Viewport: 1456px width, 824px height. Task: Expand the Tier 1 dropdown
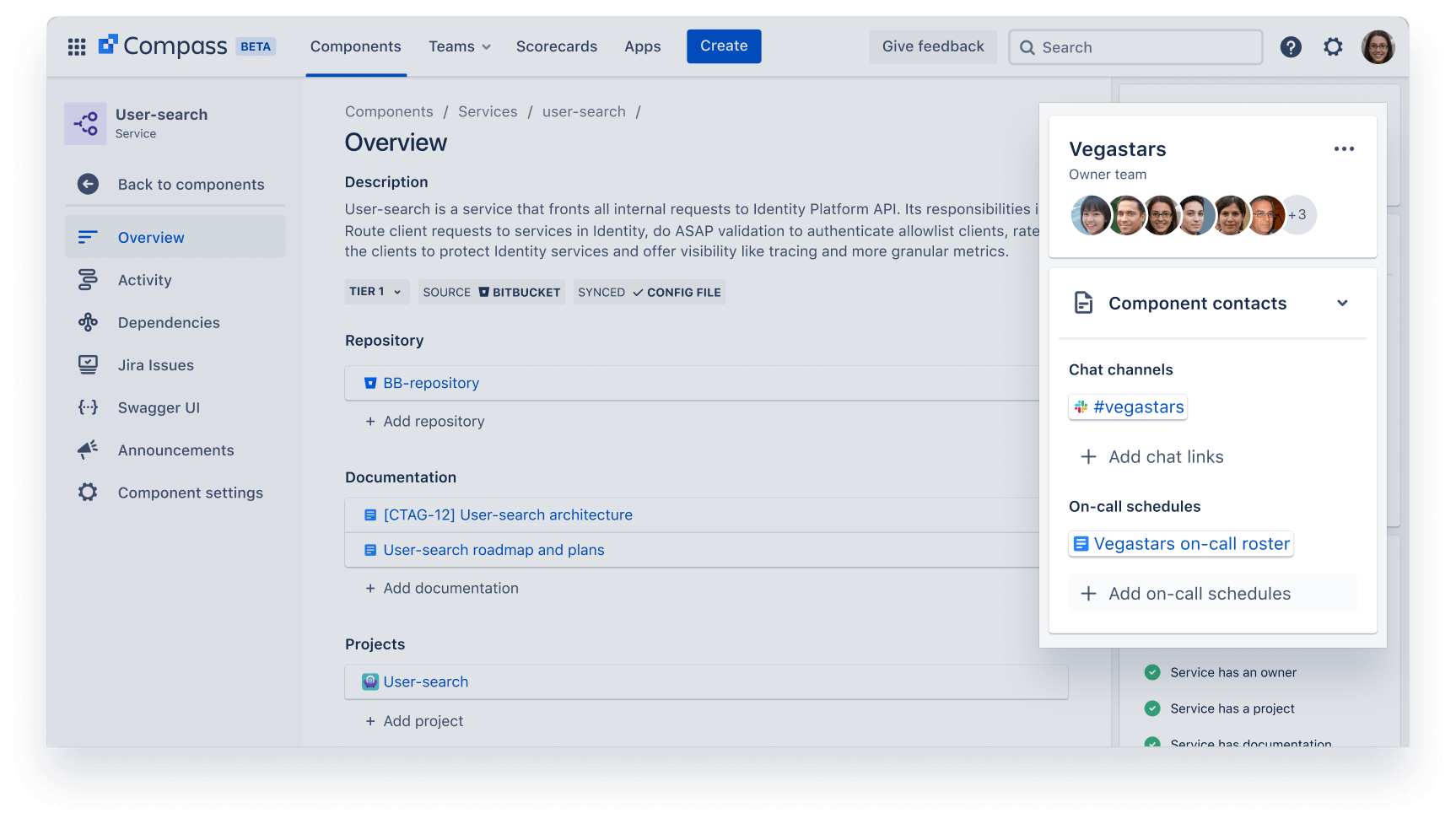click(376, 292)
